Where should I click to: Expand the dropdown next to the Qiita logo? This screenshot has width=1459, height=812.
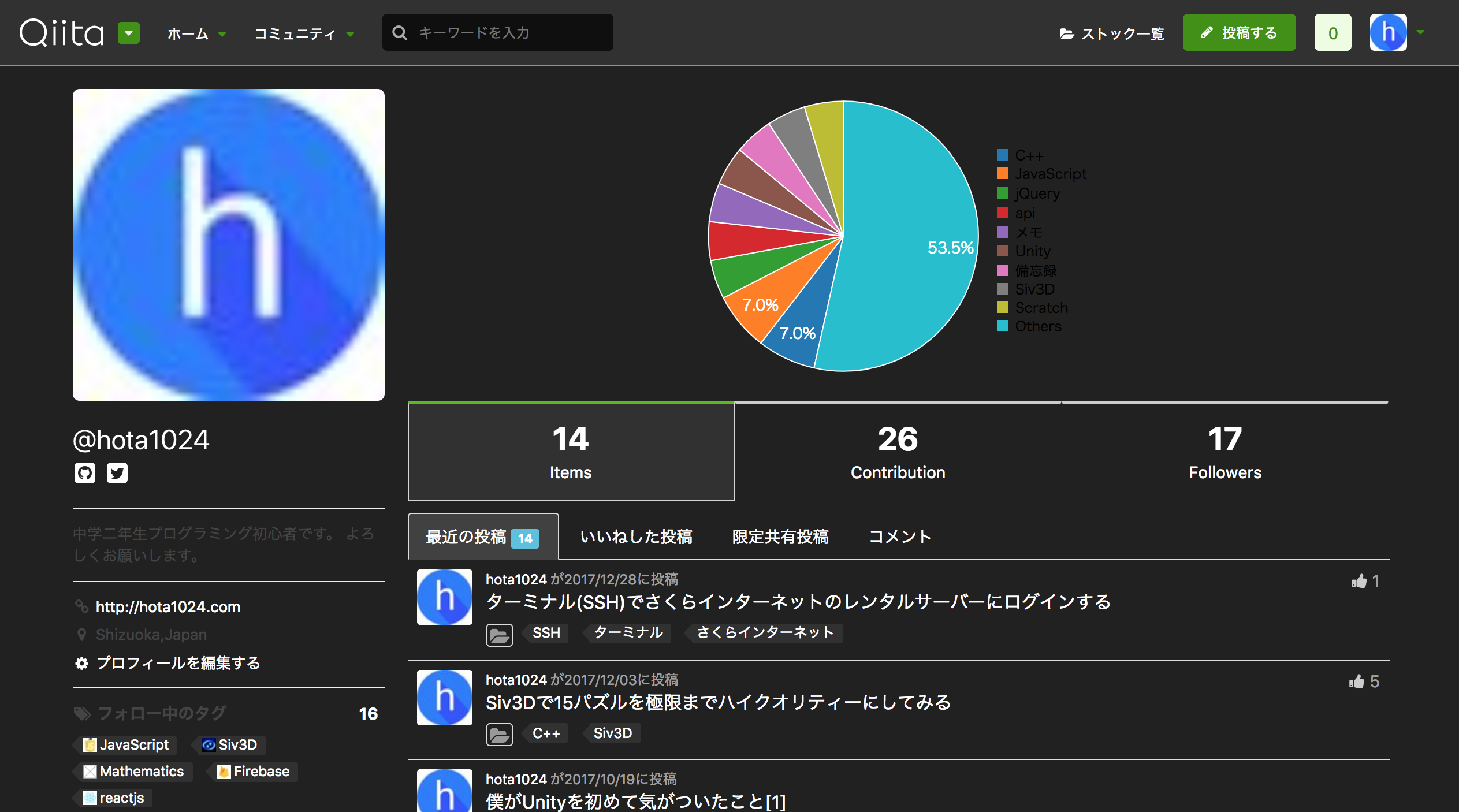click(128, 33)
